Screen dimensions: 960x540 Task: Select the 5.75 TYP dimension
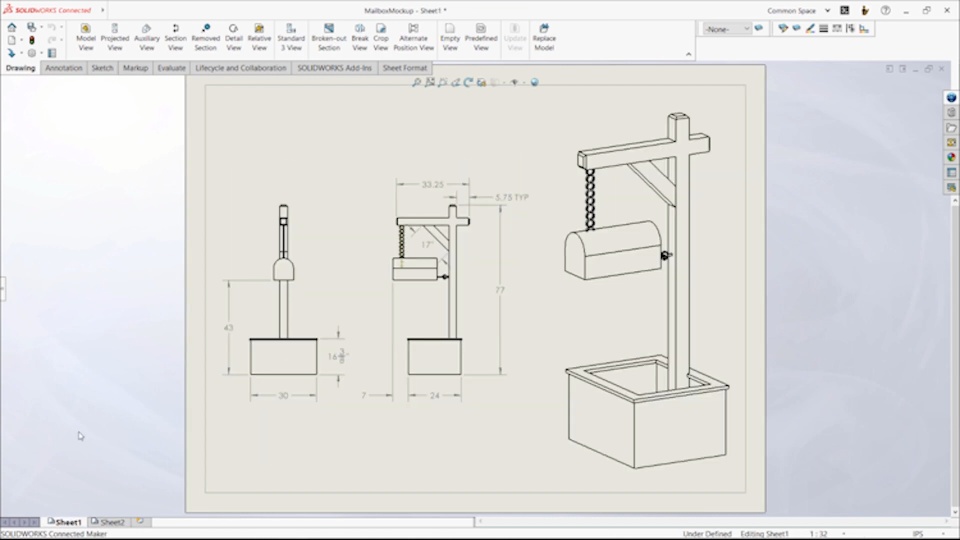(511, 197)
